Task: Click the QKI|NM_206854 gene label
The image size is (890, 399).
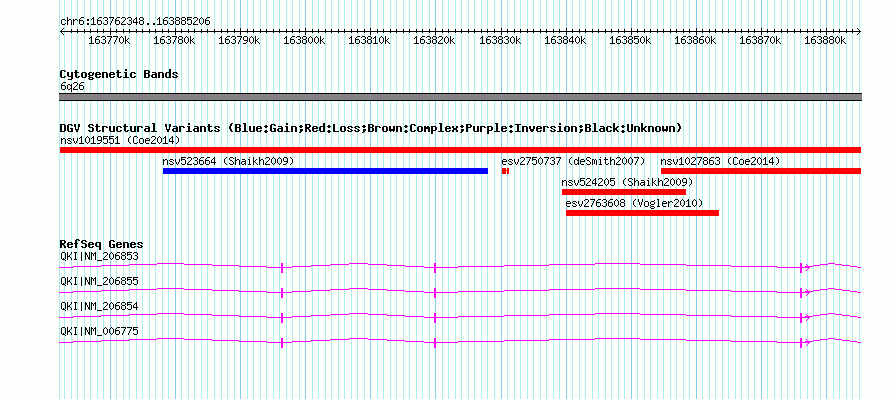Action: point(99,306)
